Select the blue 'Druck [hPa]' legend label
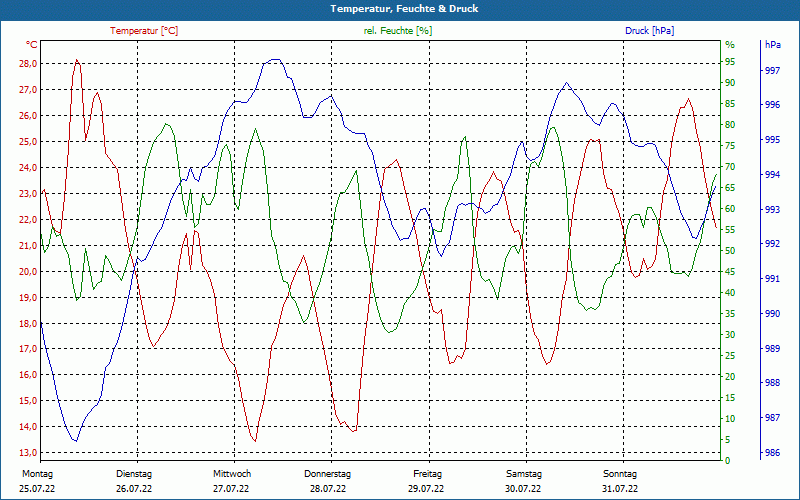The height and width of the screenshot is (500, 800). click(x=649, y=31)
